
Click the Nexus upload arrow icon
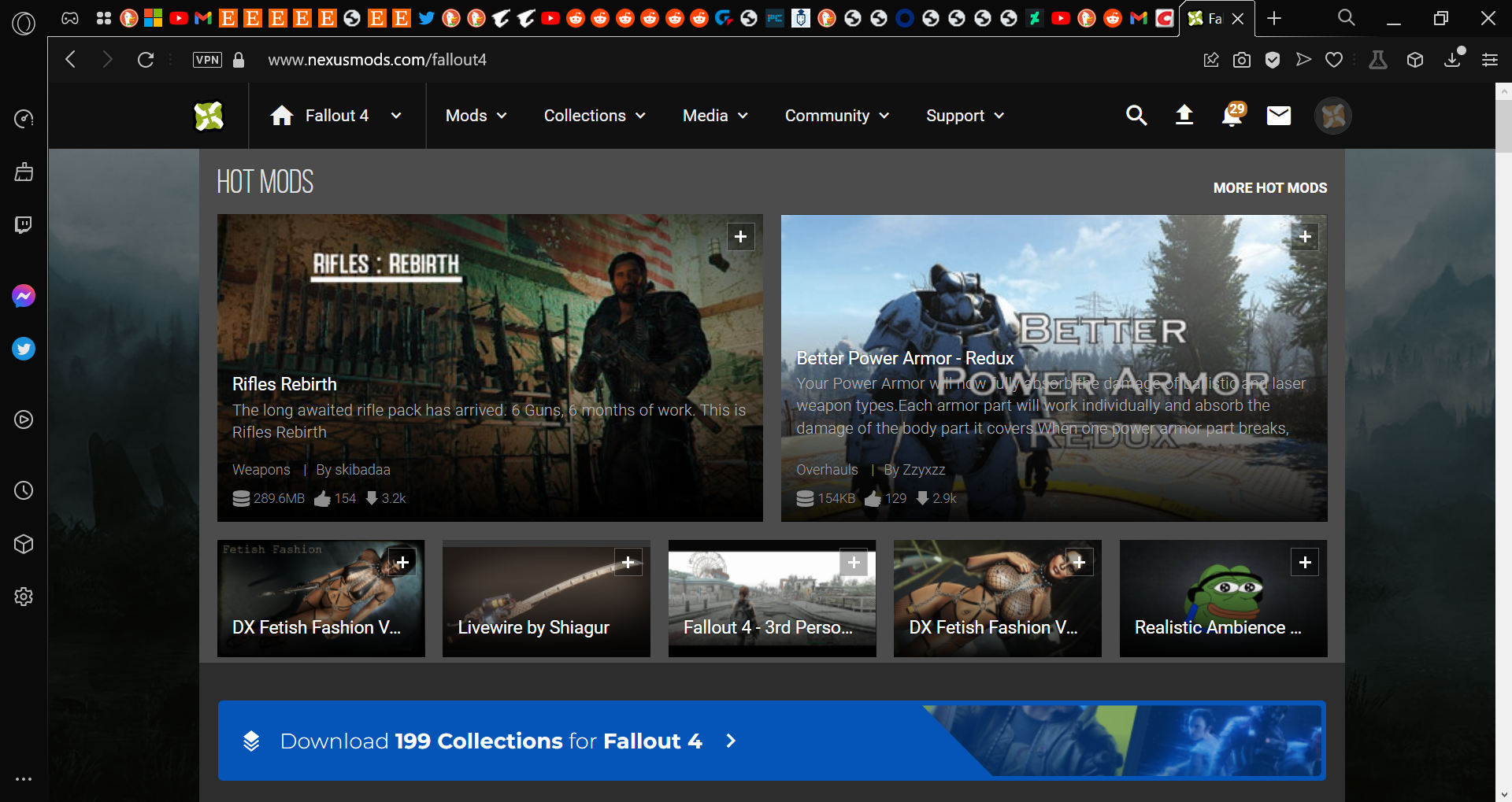tap(1184, 116)
